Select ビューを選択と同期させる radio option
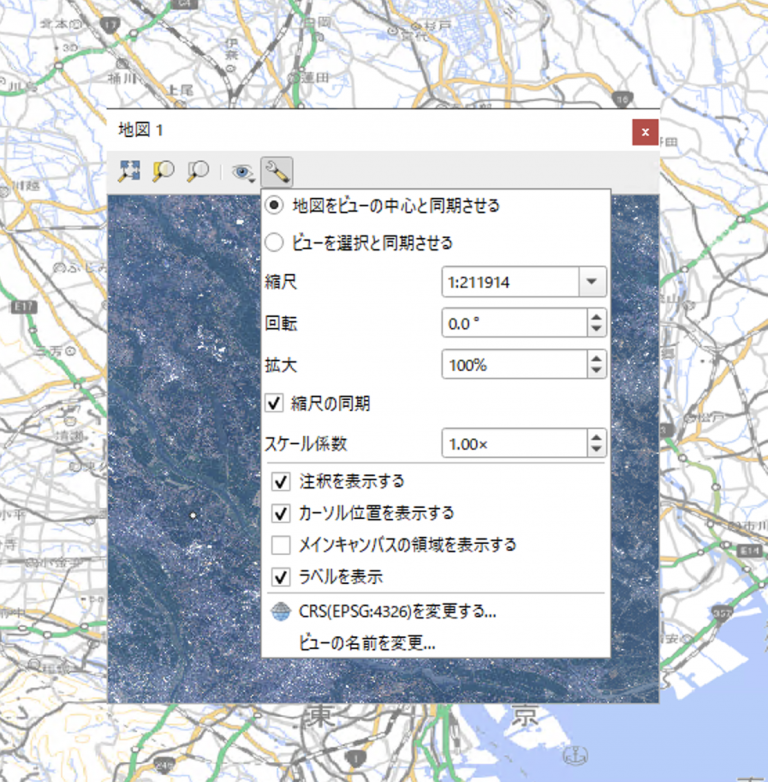This screenshot has height=782, width=768. 274,242
